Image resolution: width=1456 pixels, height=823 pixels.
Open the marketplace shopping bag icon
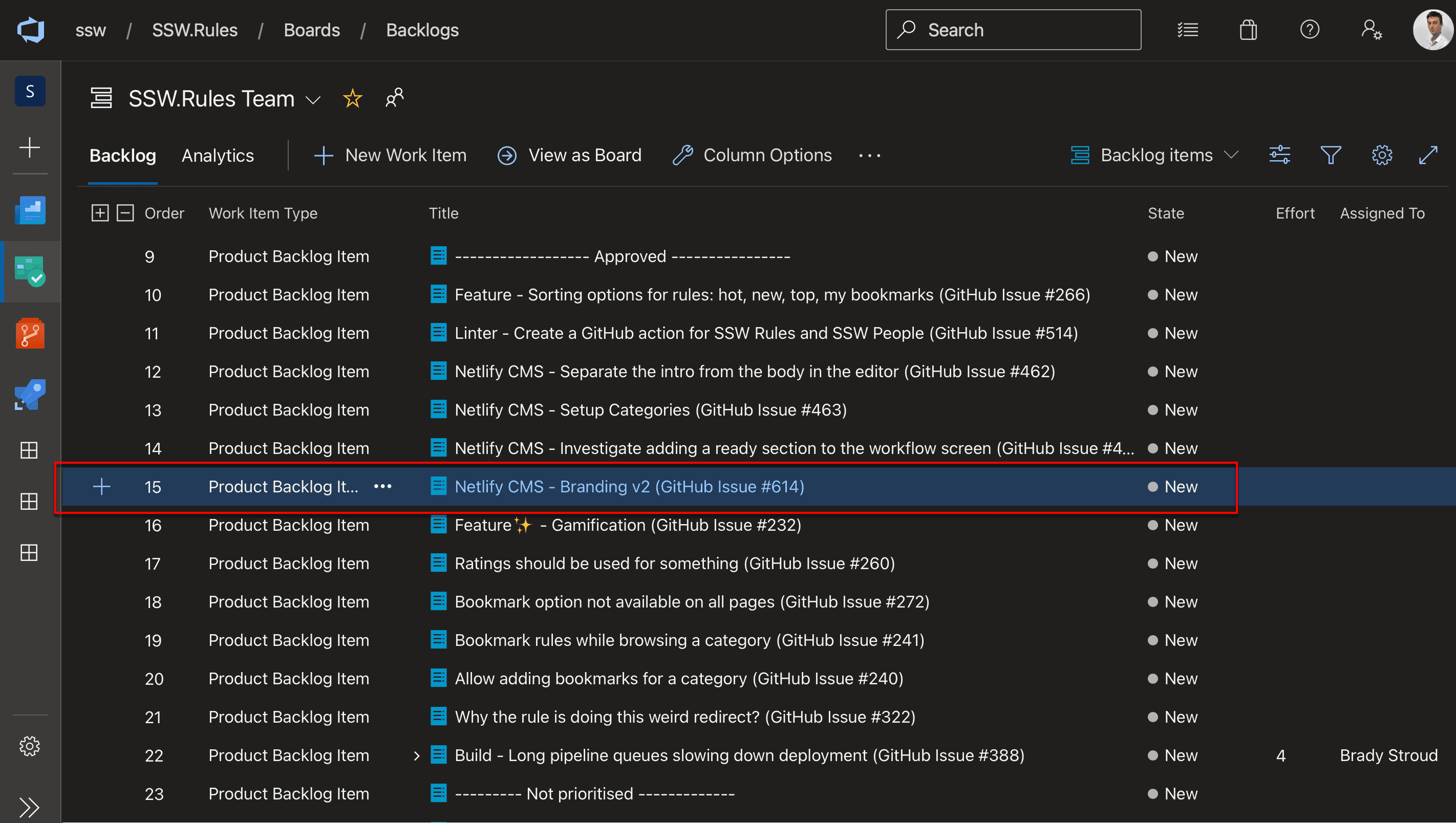point(1248,30)
